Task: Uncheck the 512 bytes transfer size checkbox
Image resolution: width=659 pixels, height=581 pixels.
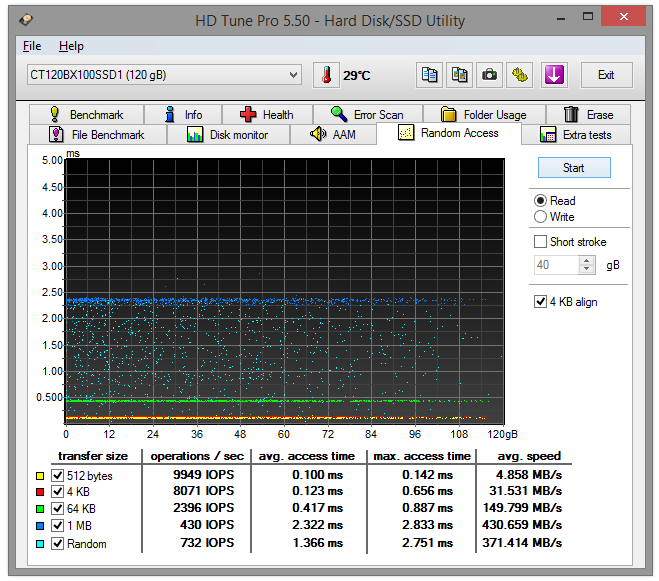Action: pos(58,475)
